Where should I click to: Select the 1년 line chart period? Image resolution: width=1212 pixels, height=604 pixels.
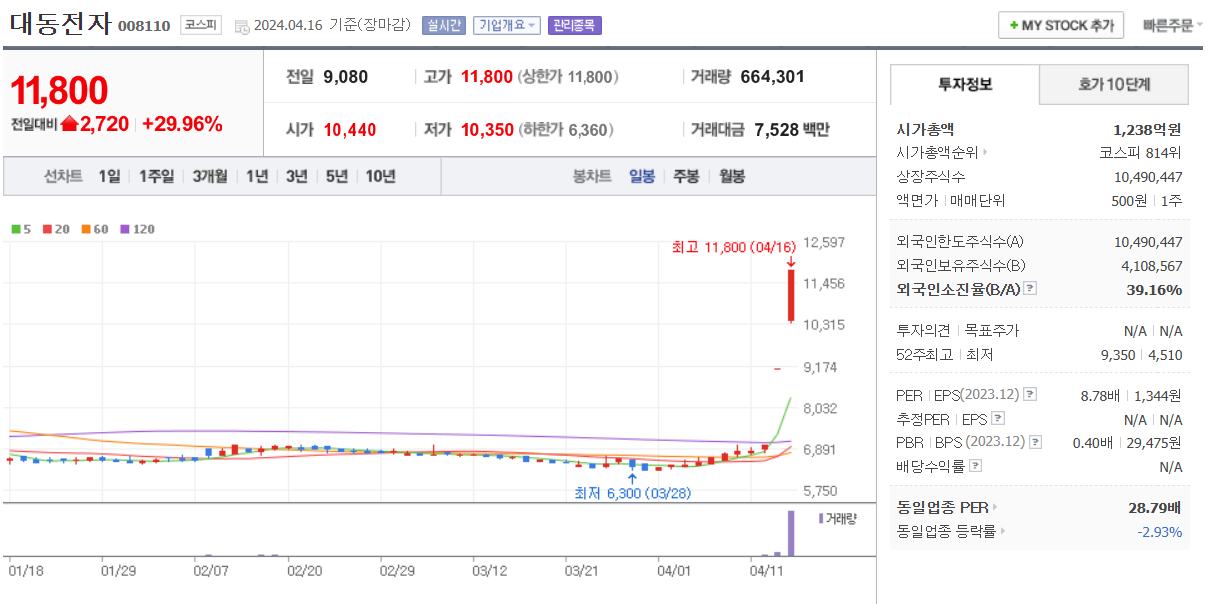257,176
